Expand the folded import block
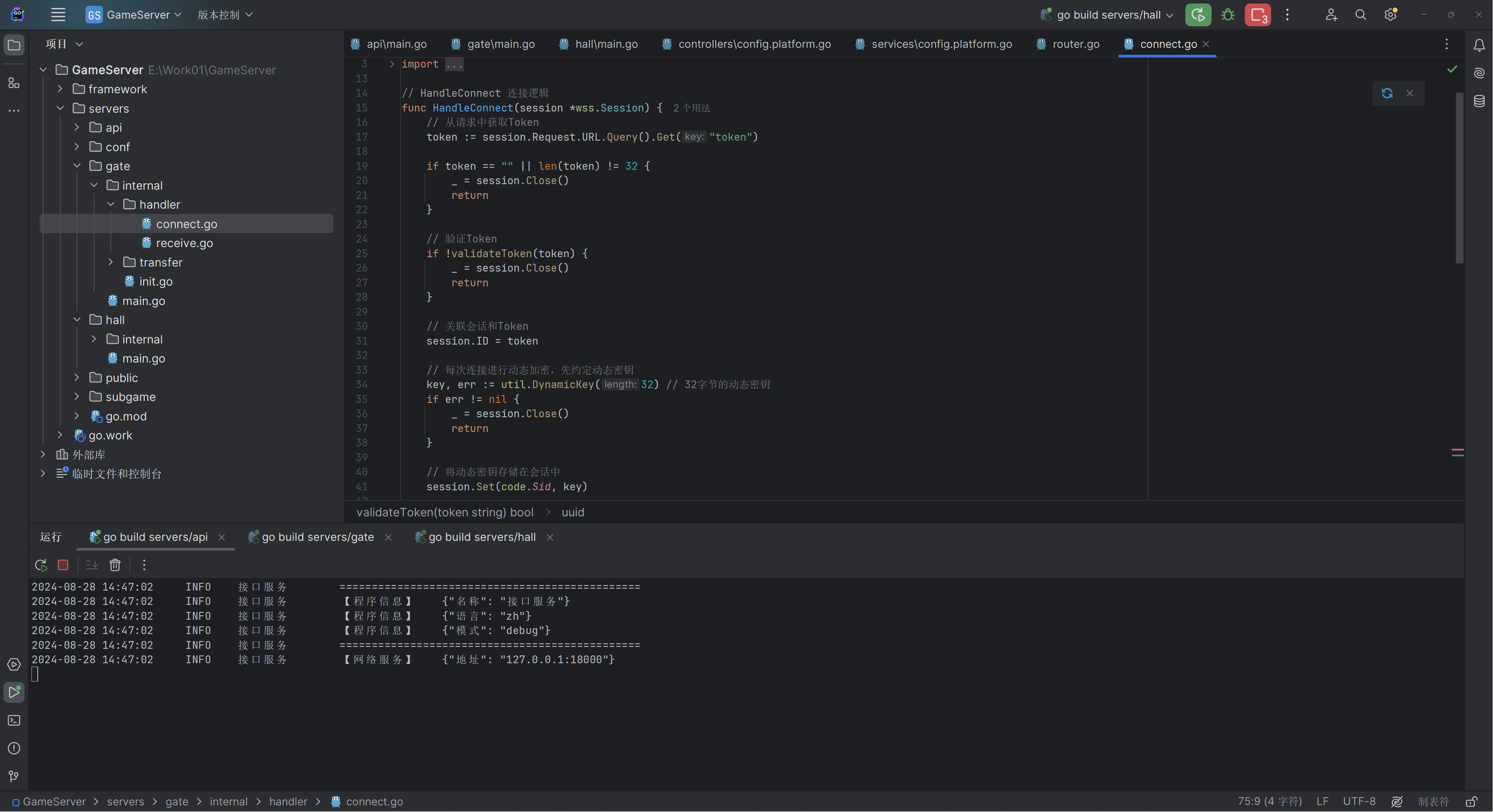This screenshot has height=812, width=1493. click(x=392, y=64)
